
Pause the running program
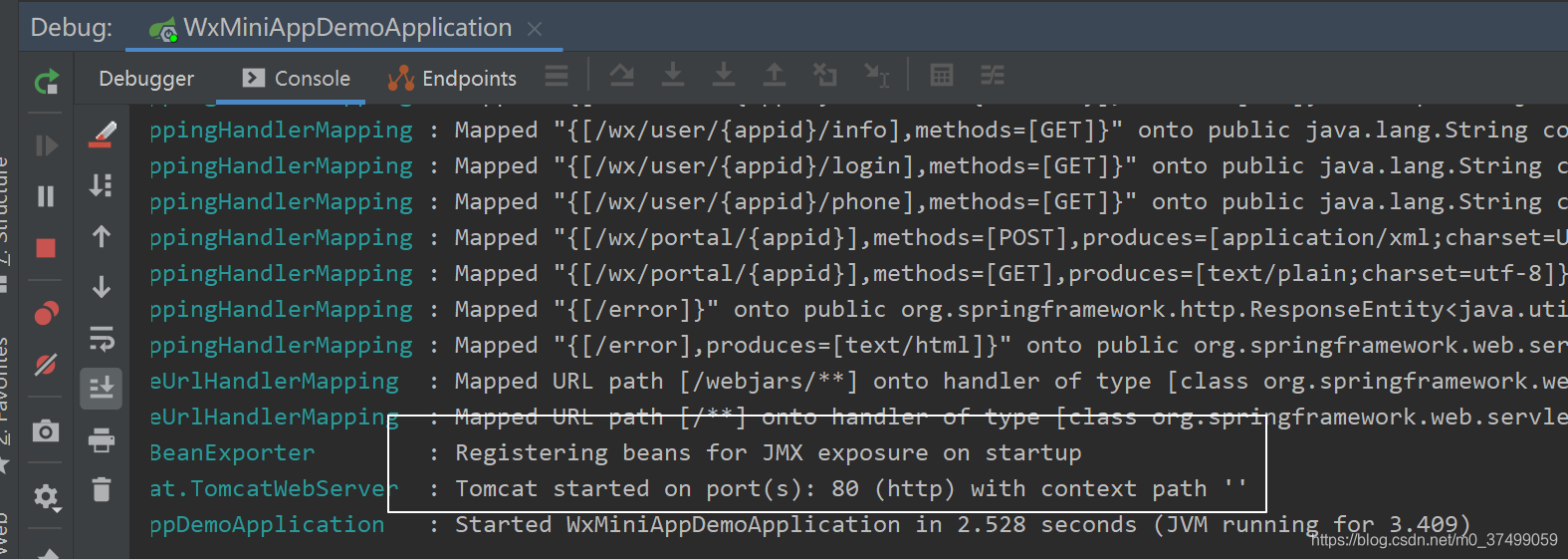click(46, 196)
